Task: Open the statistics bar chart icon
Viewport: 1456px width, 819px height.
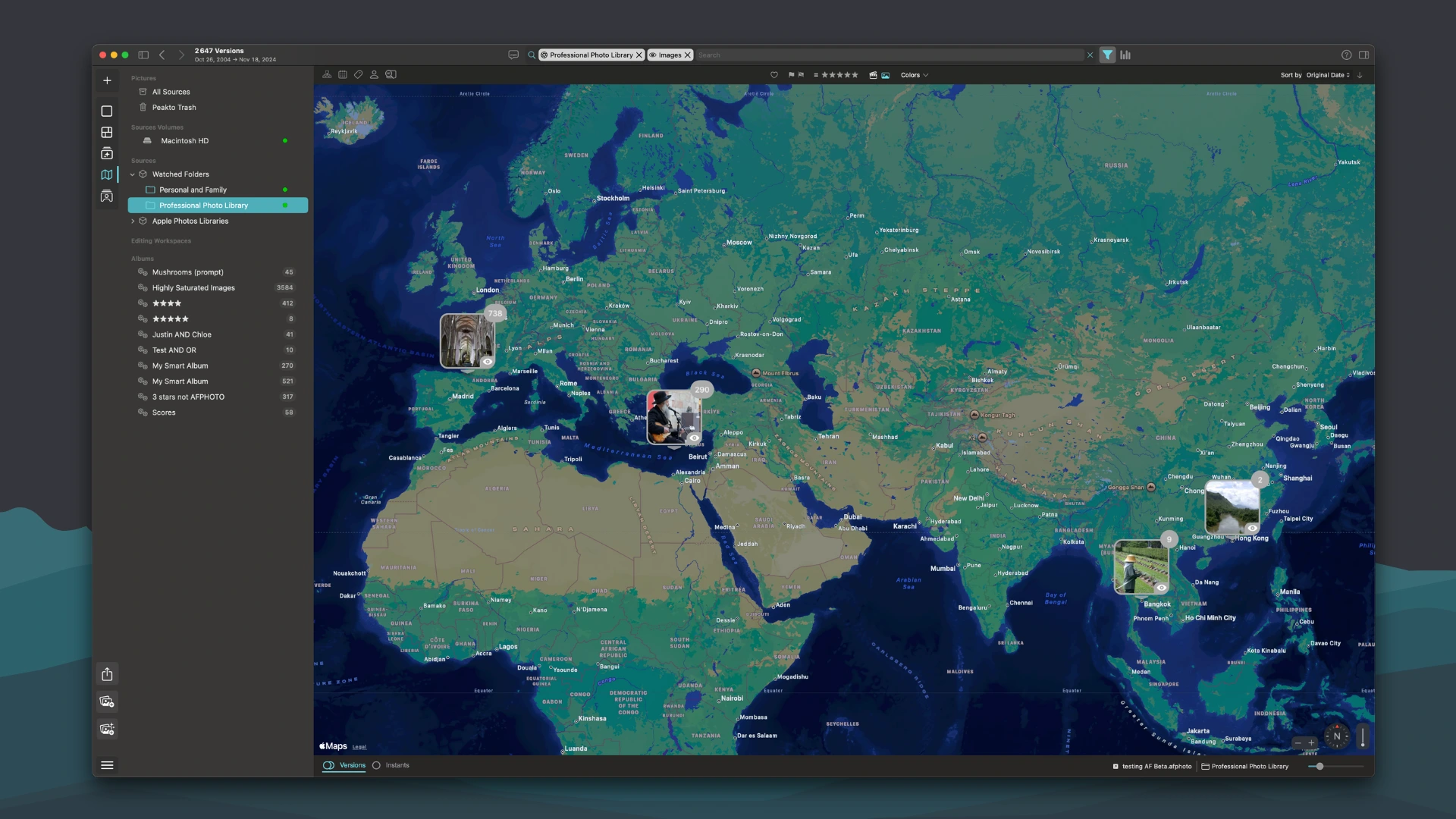Action: point(1125,55)
